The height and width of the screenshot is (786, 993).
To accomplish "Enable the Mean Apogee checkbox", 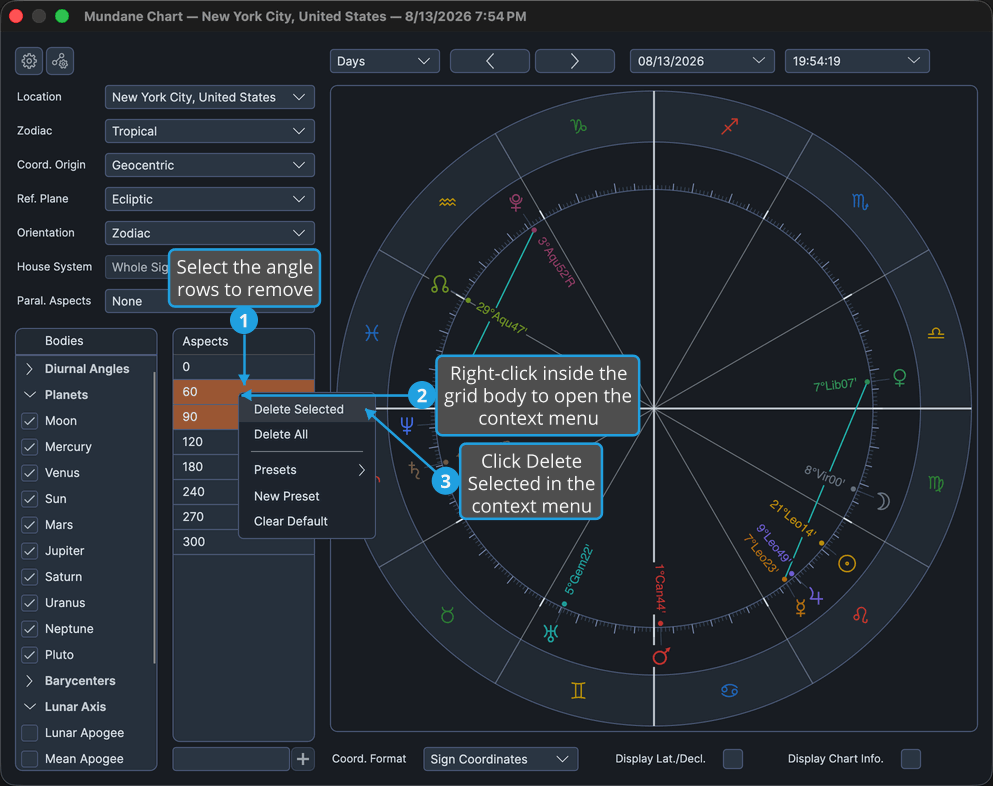I will tap(29, 759).
